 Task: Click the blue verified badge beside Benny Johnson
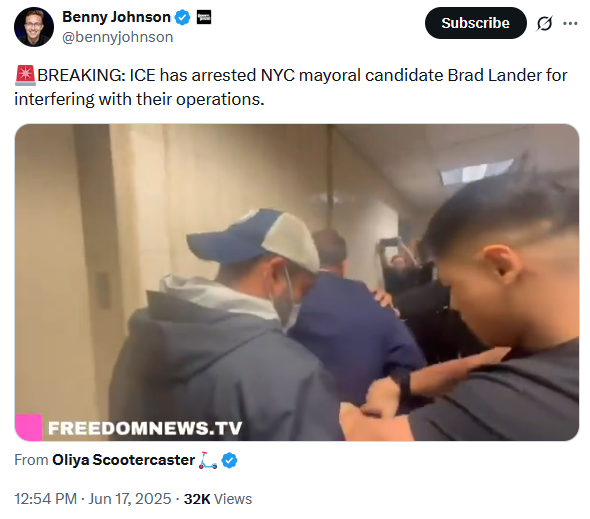click(x=183, y=17)
